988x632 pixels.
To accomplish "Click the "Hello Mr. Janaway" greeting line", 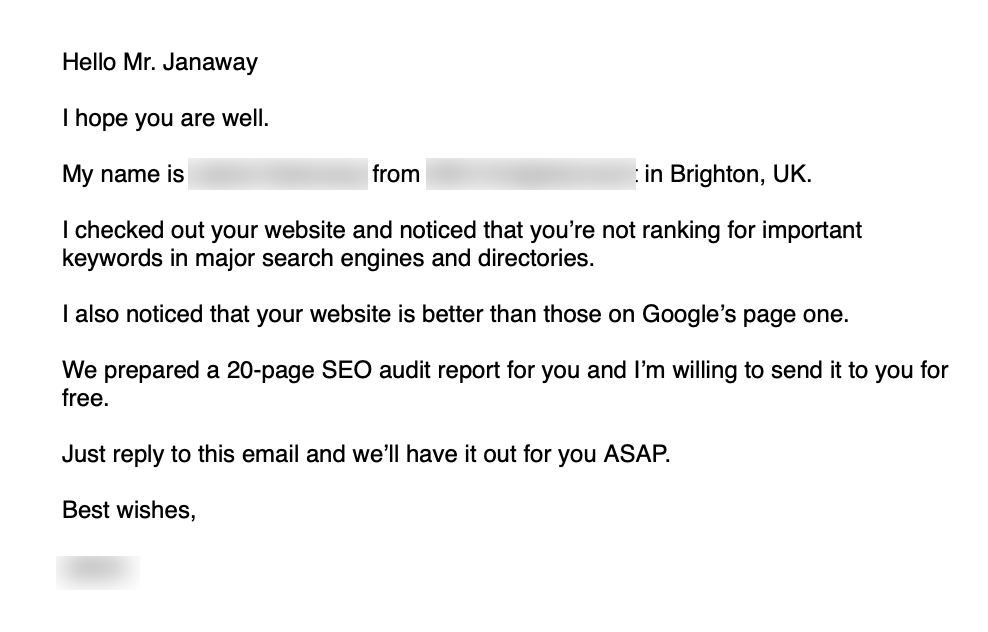I will (x=160, y=62).
